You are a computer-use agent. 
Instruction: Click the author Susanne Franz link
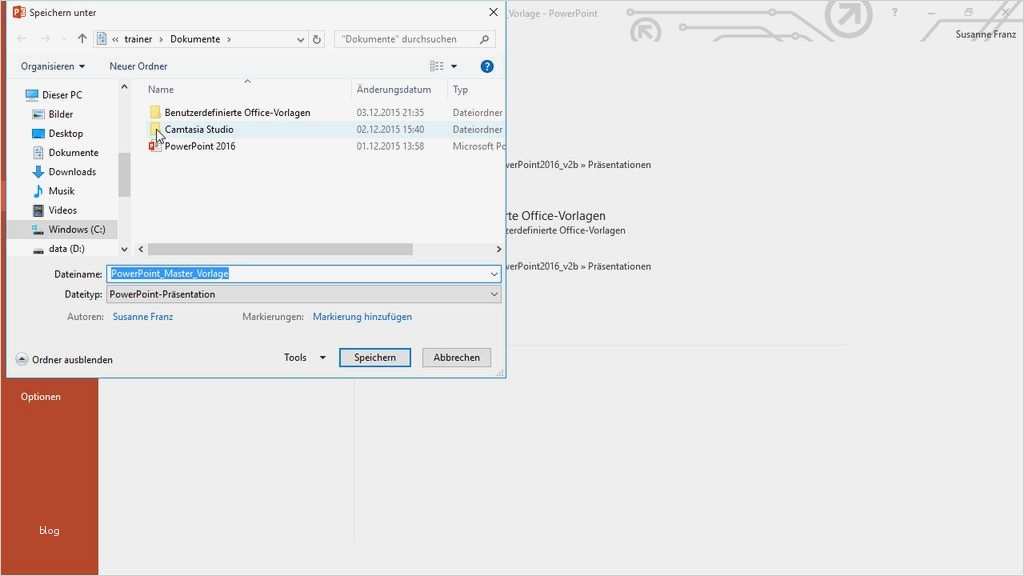click(x=143, y=317)
